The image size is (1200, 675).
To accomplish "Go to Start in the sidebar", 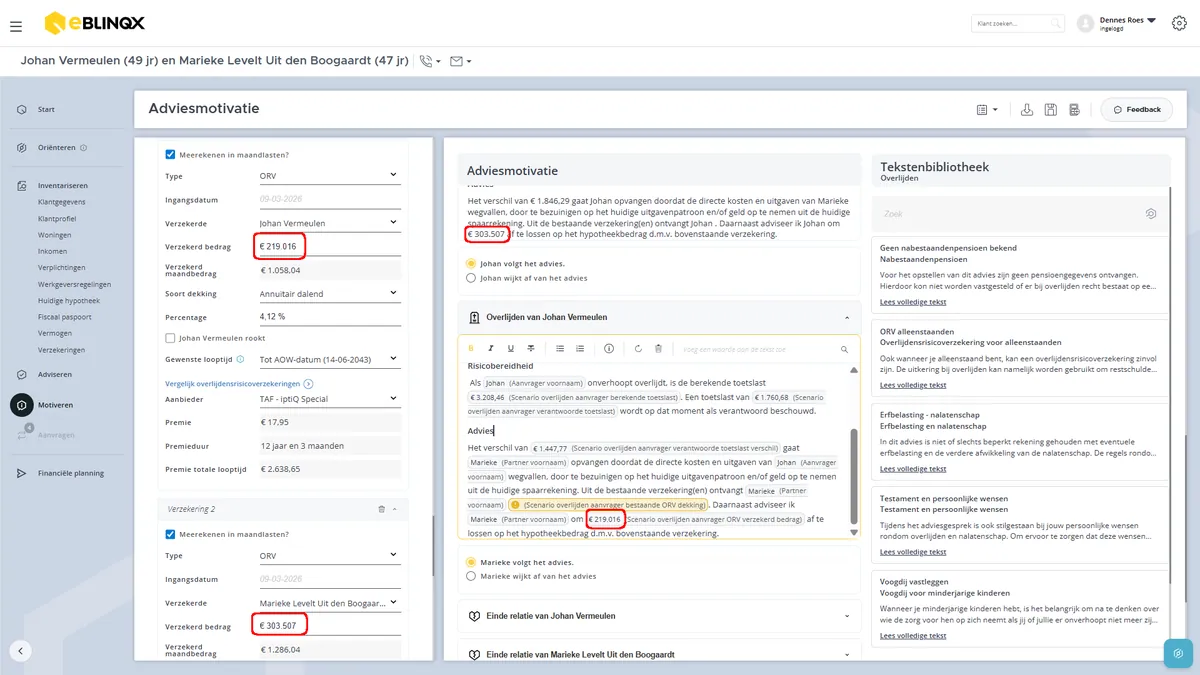I will click(46, 109).
